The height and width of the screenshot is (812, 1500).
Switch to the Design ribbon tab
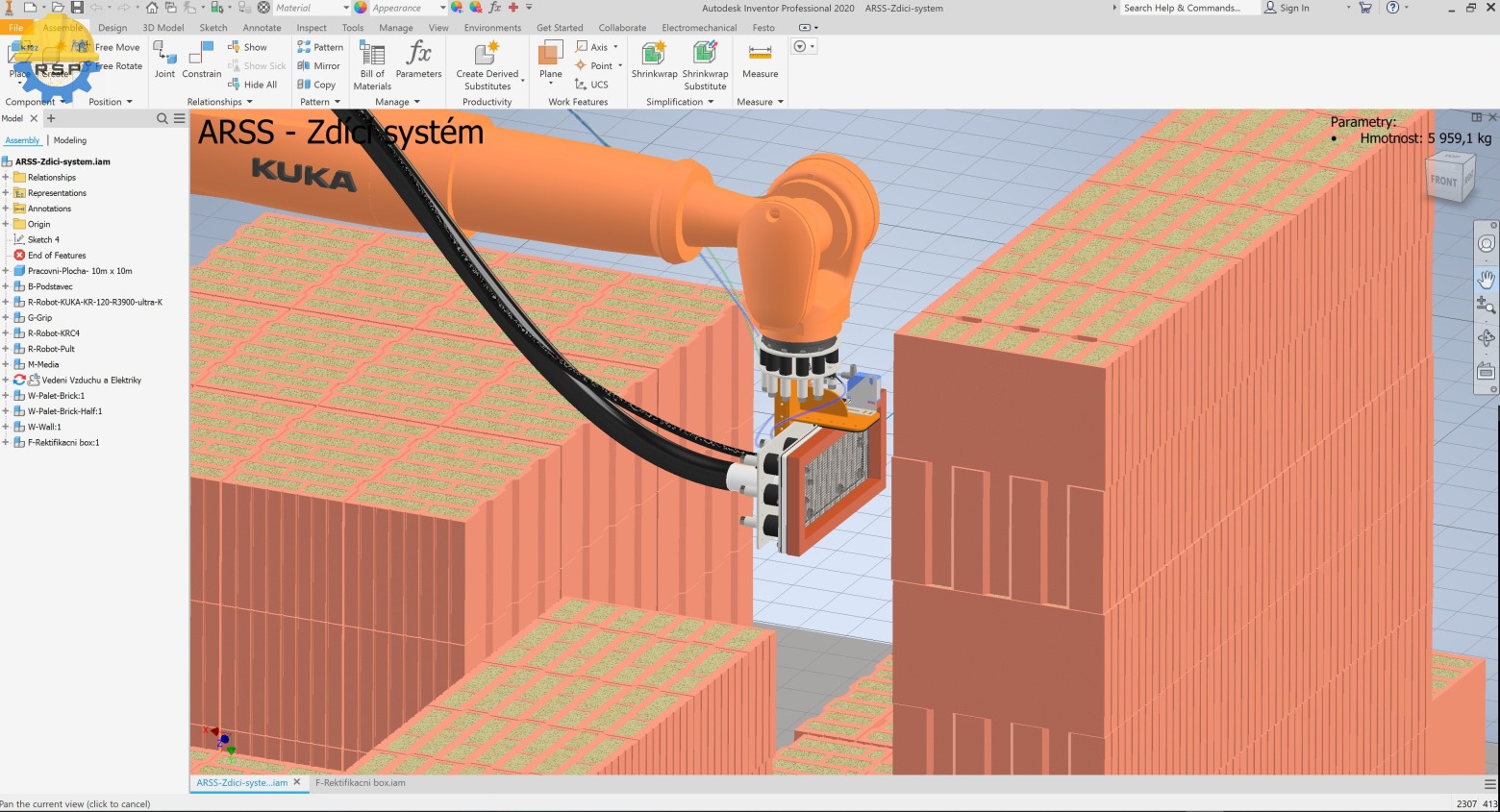point(112,28)
